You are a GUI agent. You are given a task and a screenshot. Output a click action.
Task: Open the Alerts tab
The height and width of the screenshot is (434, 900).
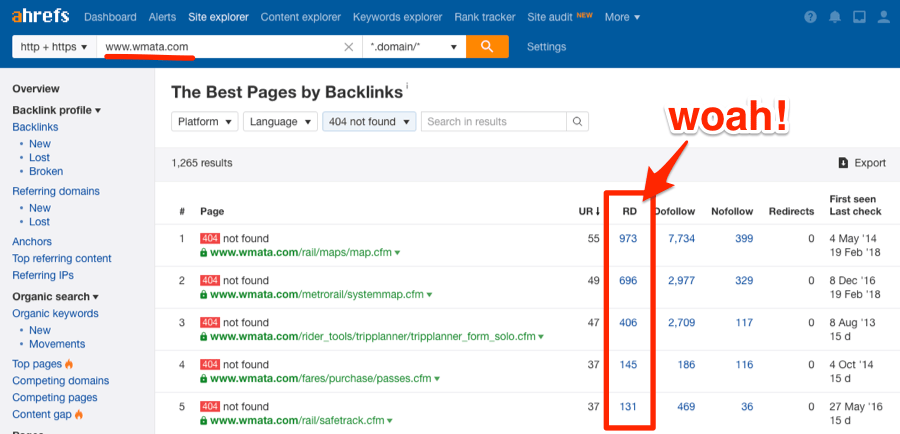(162, 17)
